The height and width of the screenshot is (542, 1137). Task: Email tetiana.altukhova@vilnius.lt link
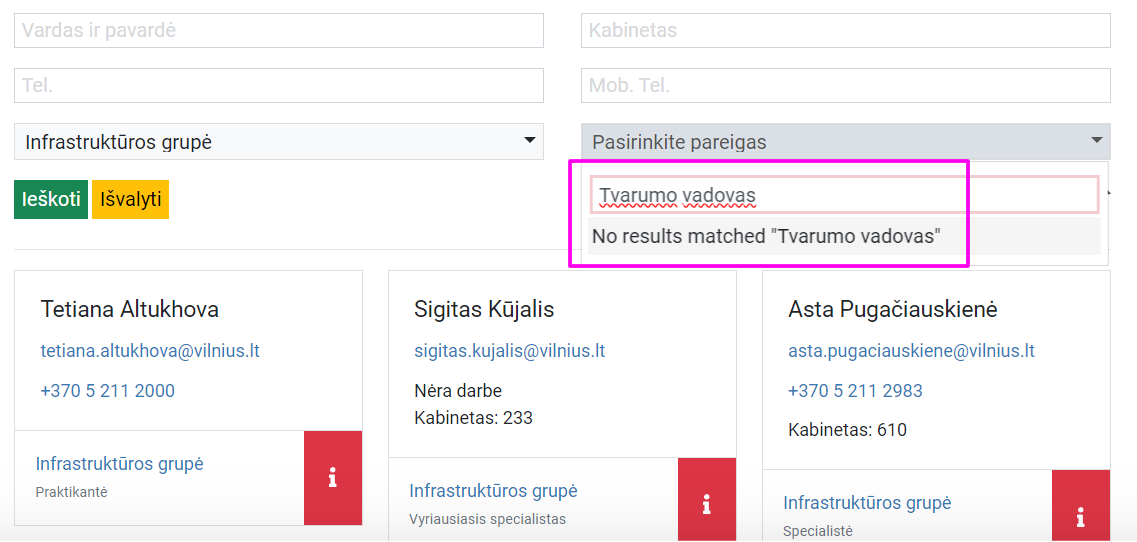[150, 351]
